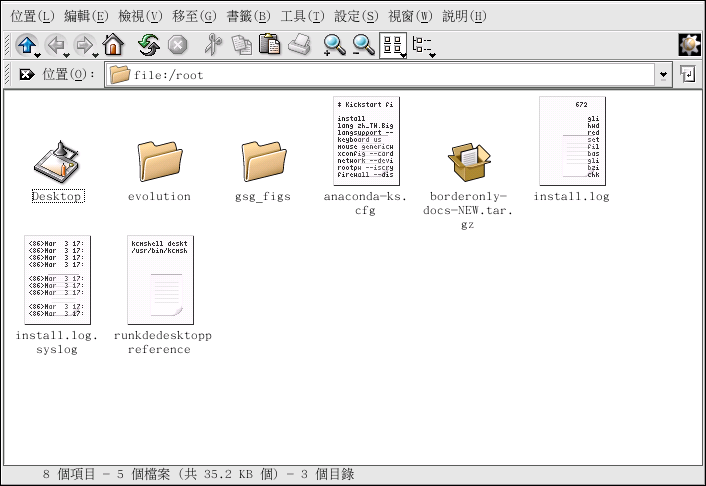Viewport: 706px width, 486px height.
Task: Click the Up directory arrow icon
Action: coord(26,45)
